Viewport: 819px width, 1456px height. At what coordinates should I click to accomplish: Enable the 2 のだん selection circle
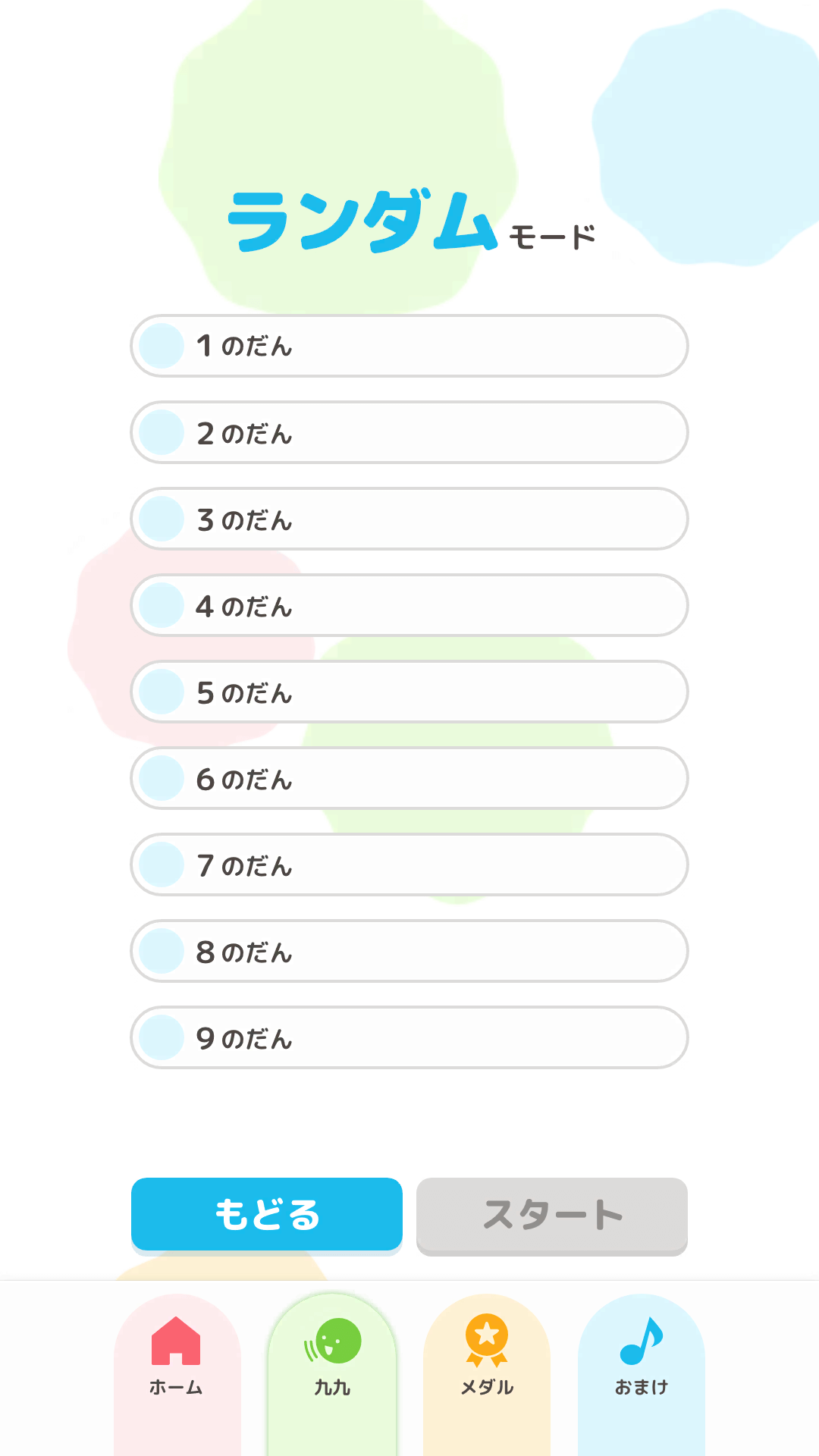(162, 432)
